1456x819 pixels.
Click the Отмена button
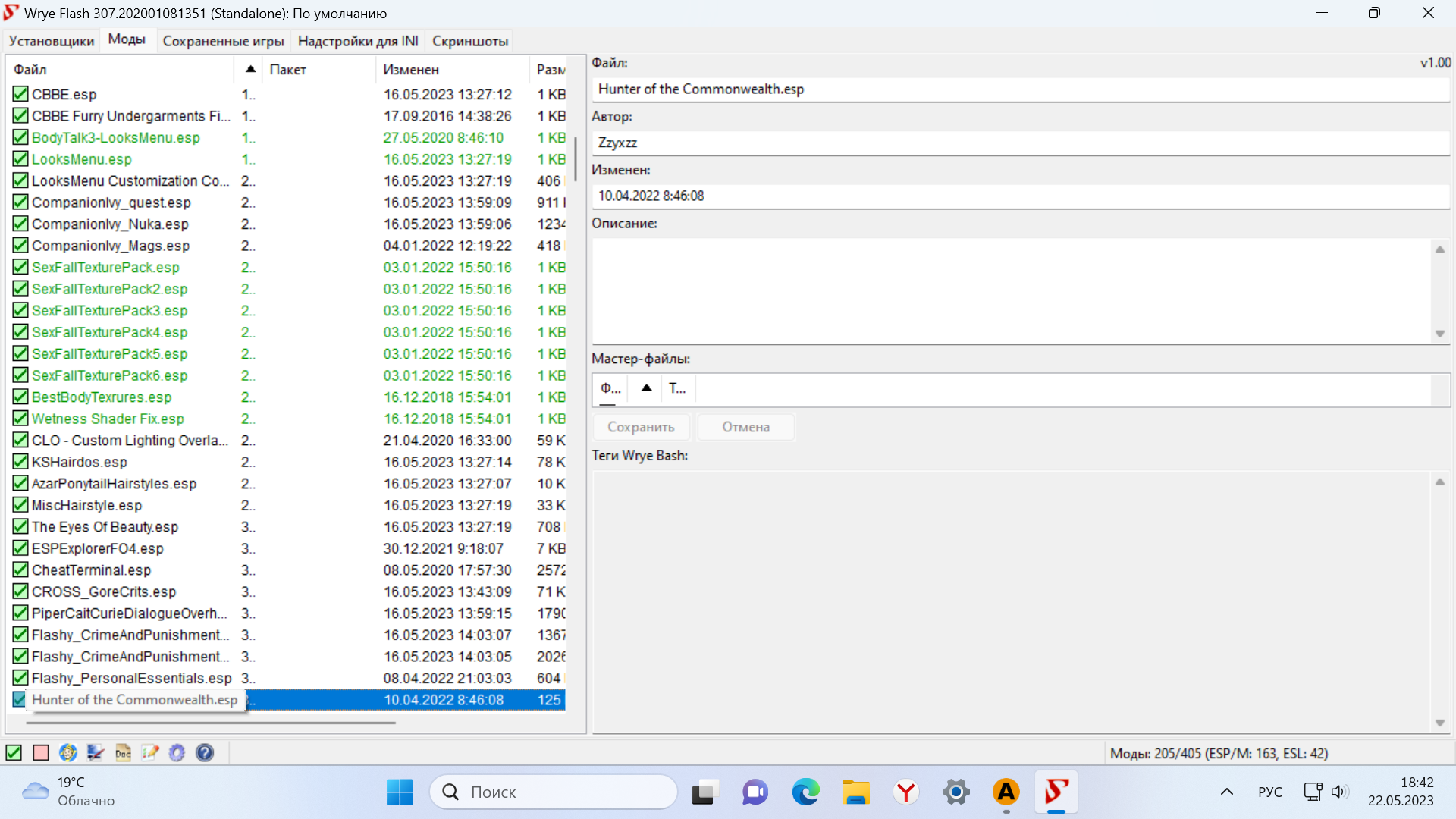coord(745,427)
